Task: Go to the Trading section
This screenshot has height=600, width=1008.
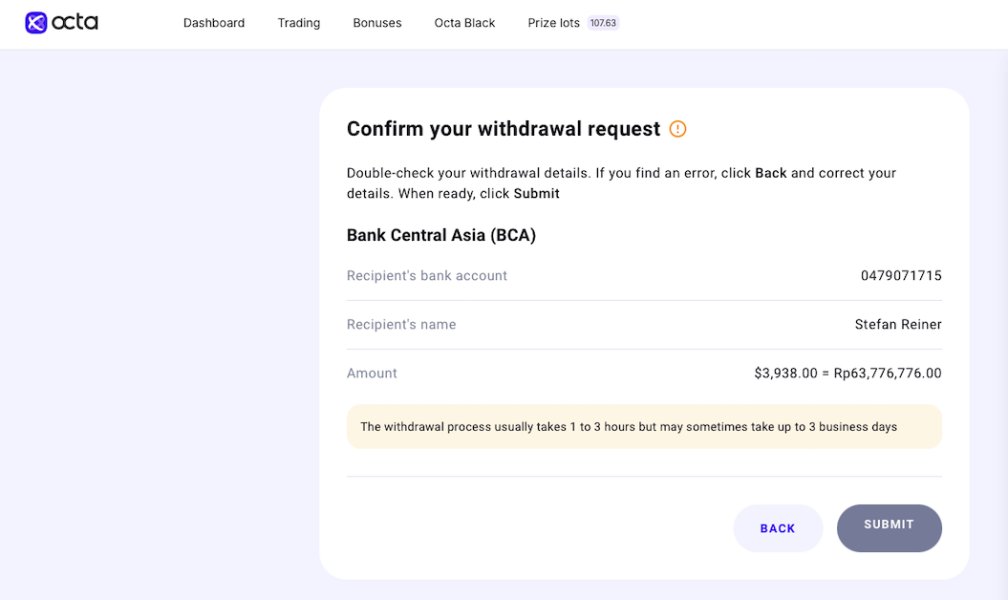Action: click(x=299, y=23)
